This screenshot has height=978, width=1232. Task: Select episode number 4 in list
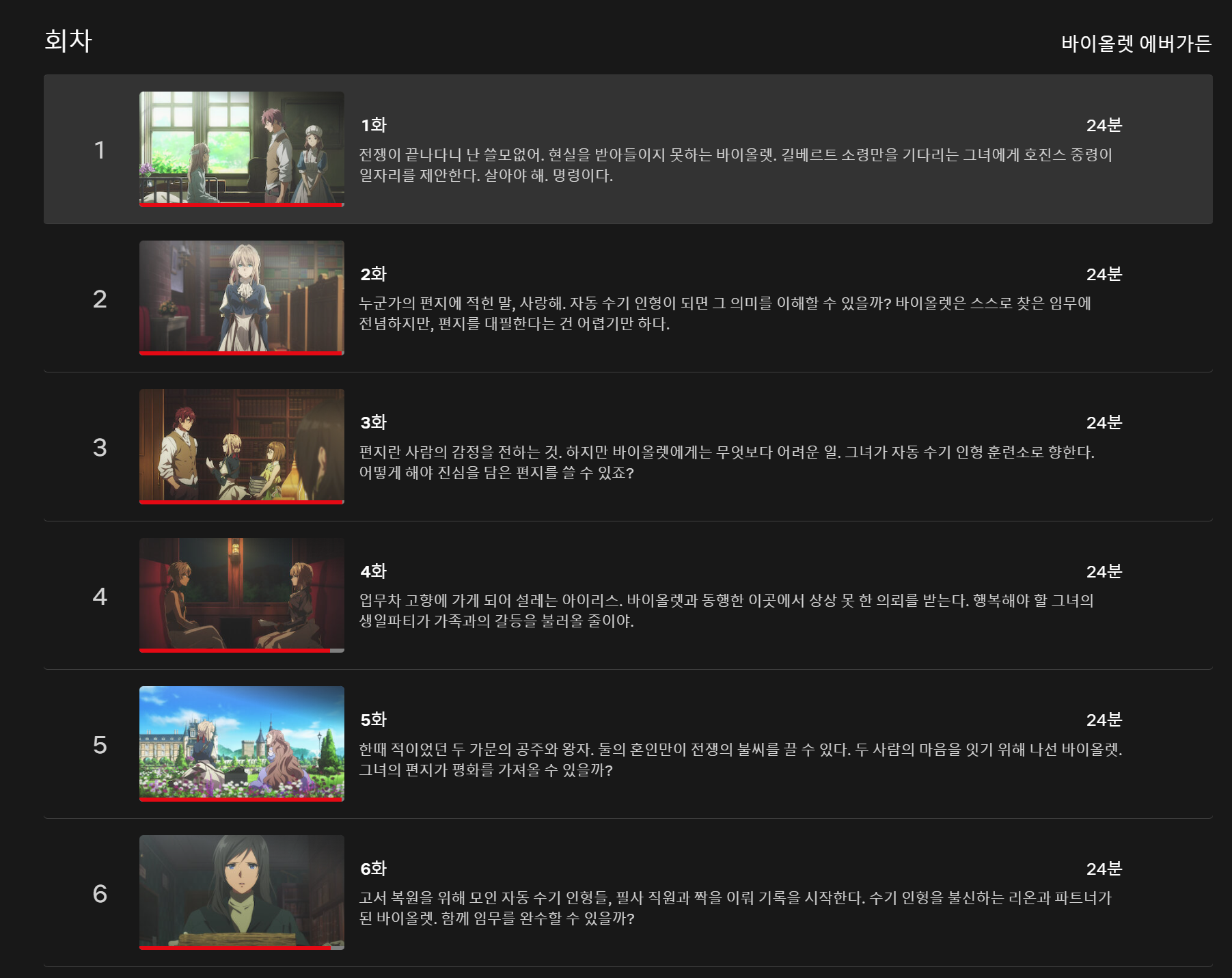pos(100,596)
